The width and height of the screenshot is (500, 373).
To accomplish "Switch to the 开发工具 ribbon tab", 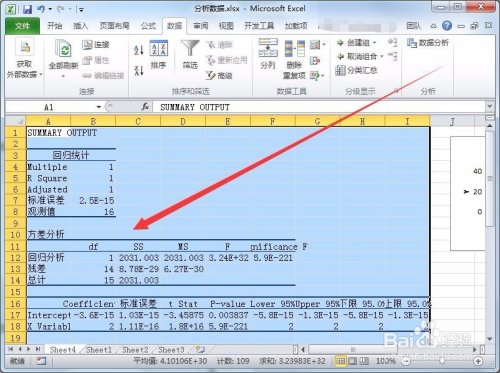I will click(259, 26).
